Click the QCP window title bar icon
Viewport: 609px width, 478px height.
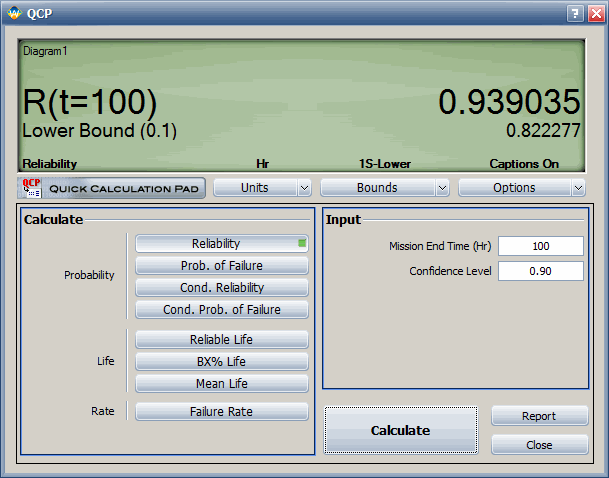click(x=13, y=14)
